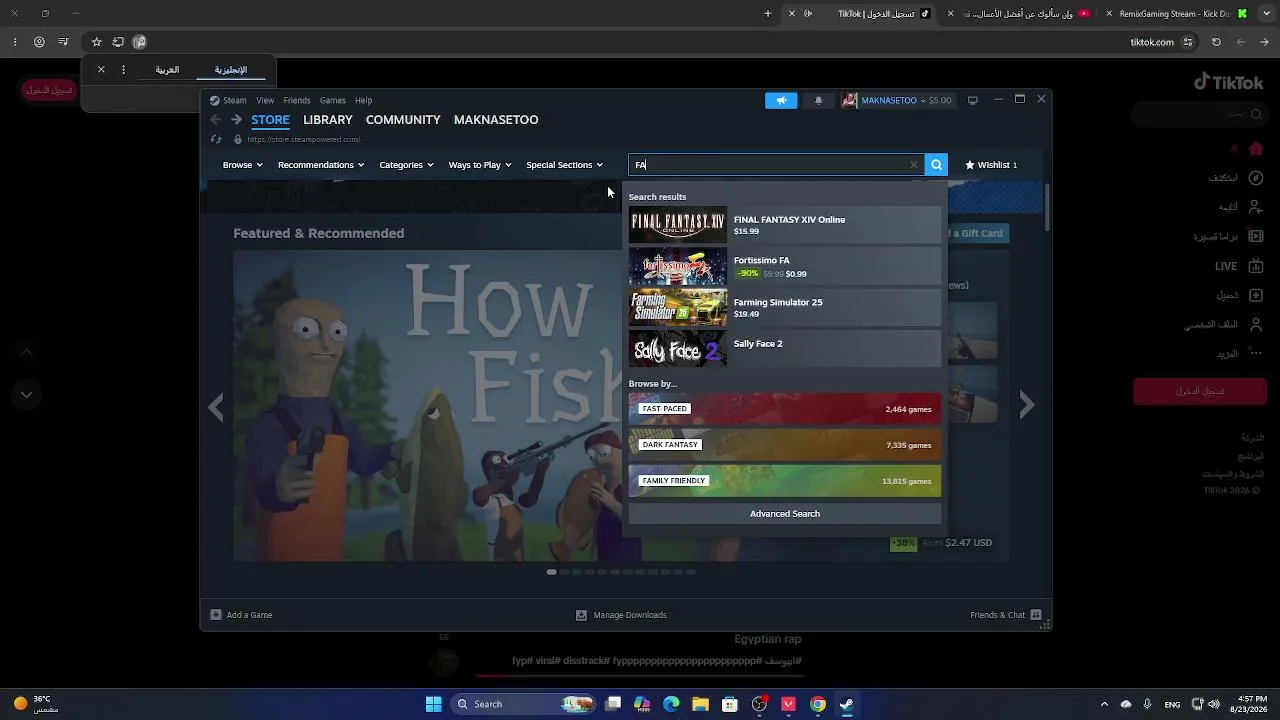Open File Explorer from taskbar
Viewport: 1280px width, 720px height.
pos(700,704)
